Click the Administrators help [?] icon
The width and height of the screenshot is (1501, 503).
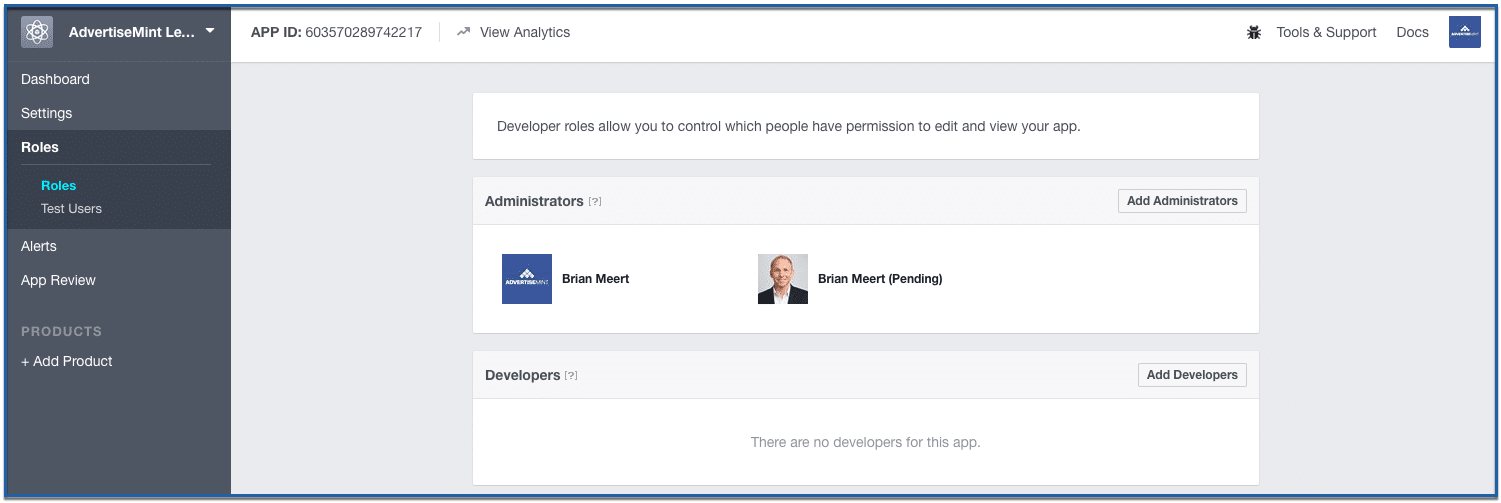click(595, 202)
